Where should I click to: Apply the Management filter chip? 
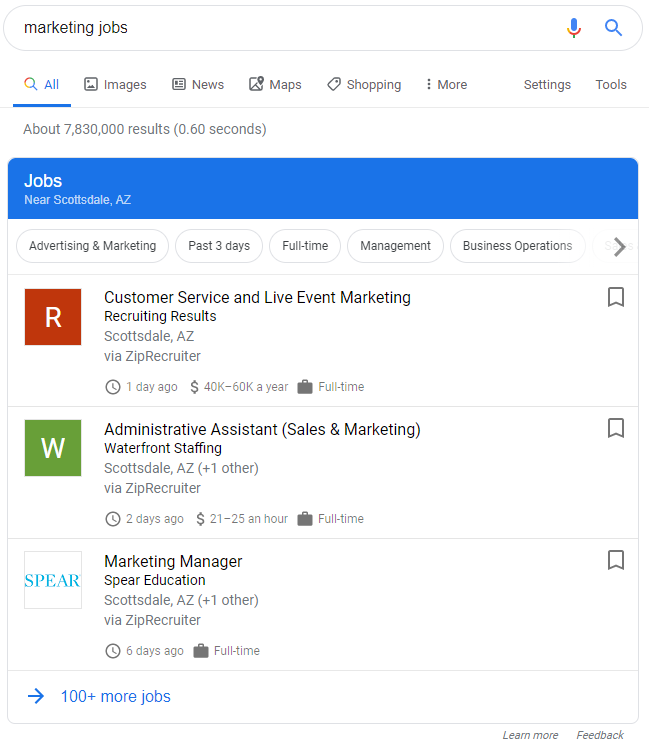coord(395,246)
